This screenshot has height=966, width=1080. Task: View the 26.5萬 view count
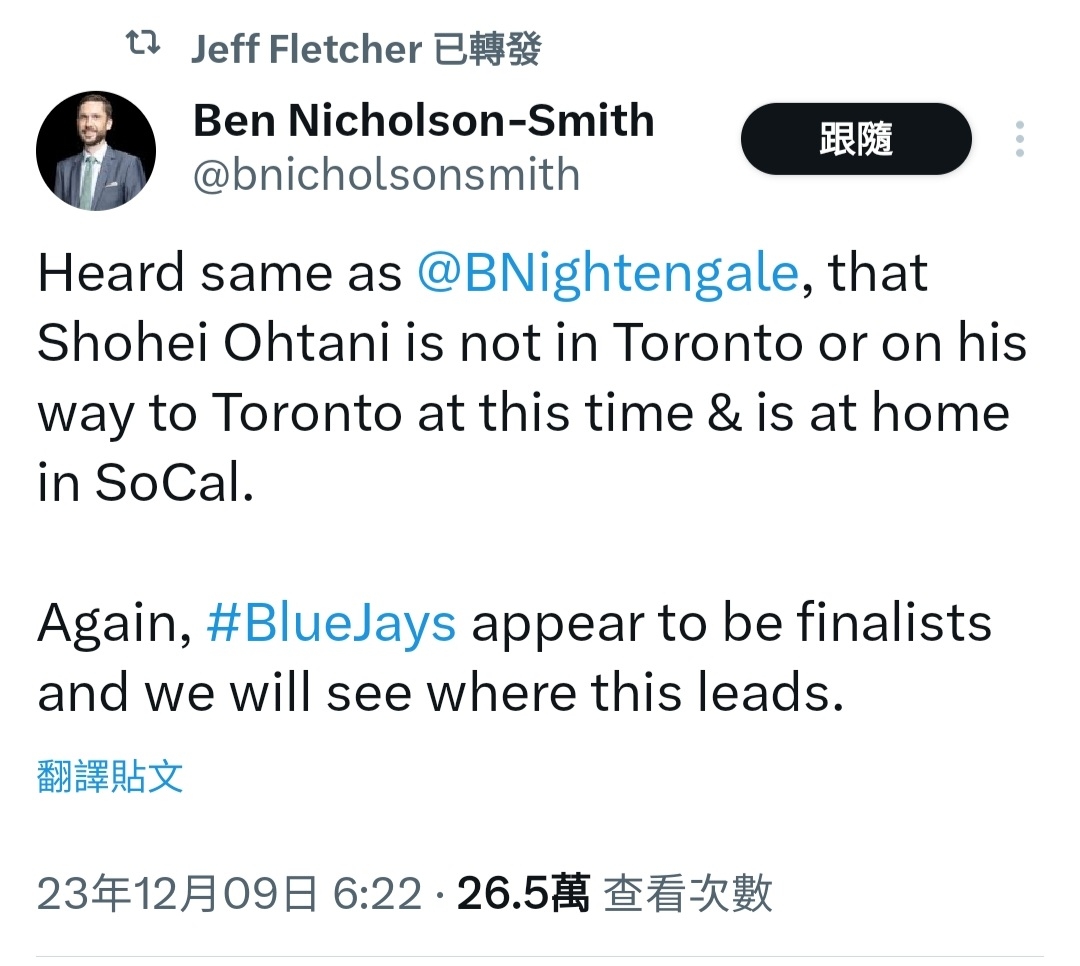[x=523, y=894]
